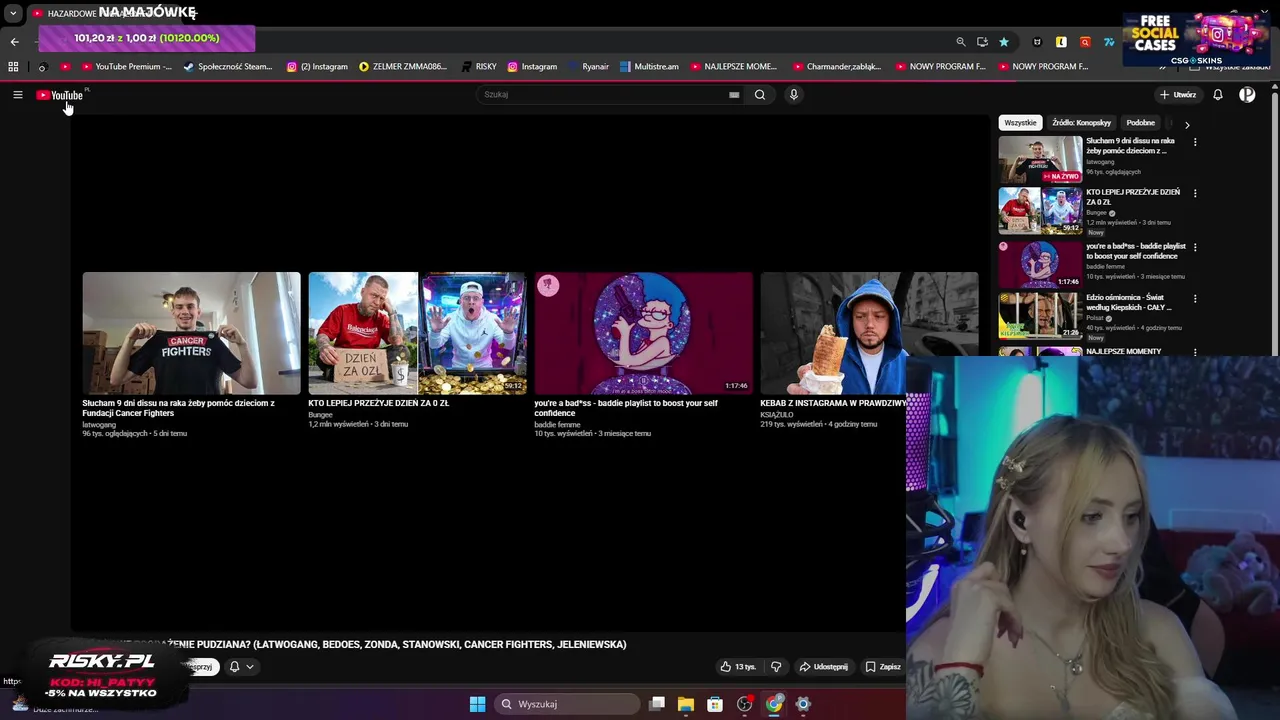Open title 'KEBAB Z INSTAGRAMA W PRAWDZIWY'

click(x=833, y=404)
